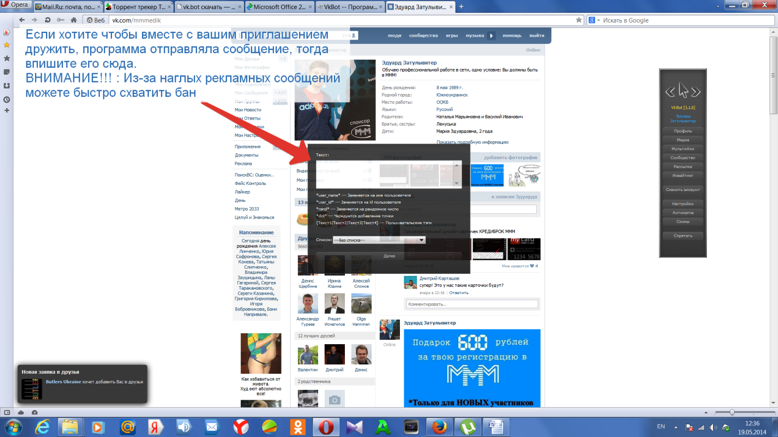Click the browser back arrow

[x=22, y=20]
